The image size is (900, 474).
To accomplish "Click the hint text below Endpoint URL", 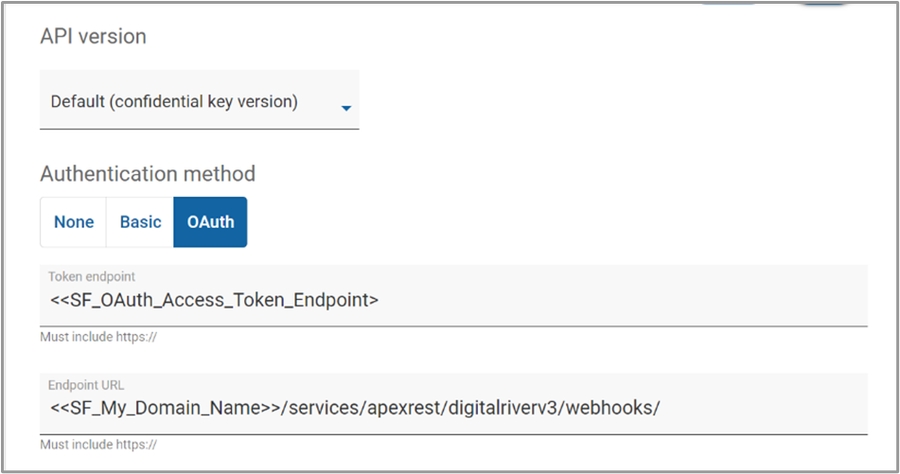I will 98,445.
